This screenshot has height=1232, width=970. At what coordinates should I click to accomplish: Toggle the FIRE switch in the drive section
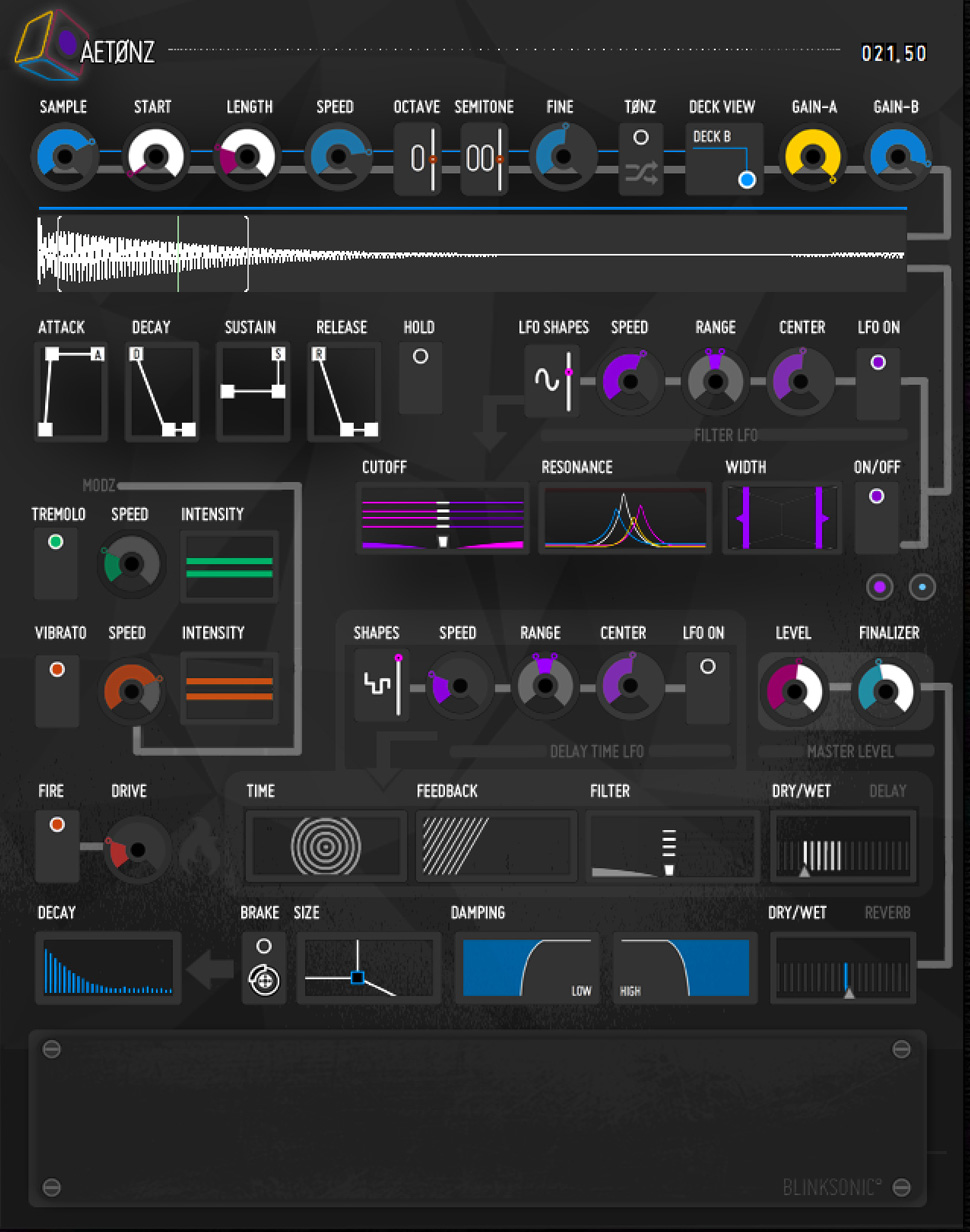(56, 823)
